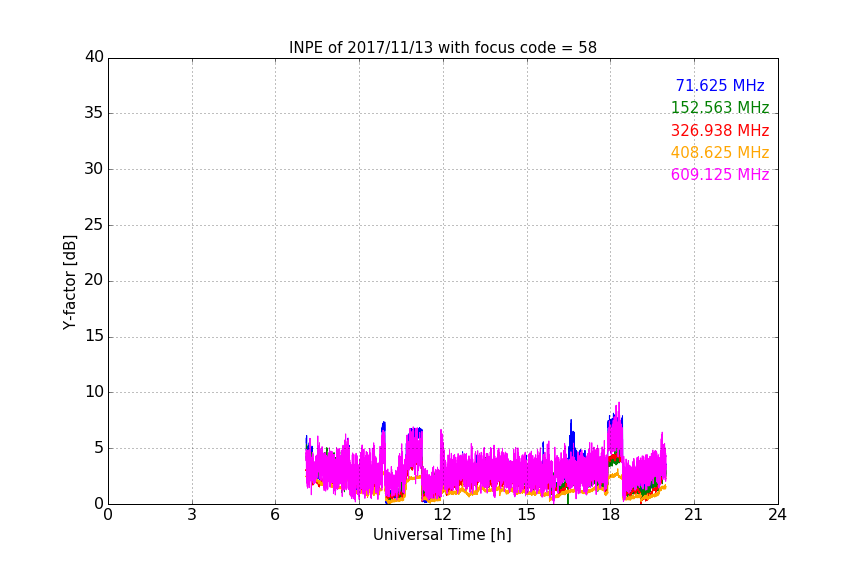Select the blue 71.625 MHz legend label
Image resolution: width=864 pixels, height=576 pixels.
pos(720,86)
